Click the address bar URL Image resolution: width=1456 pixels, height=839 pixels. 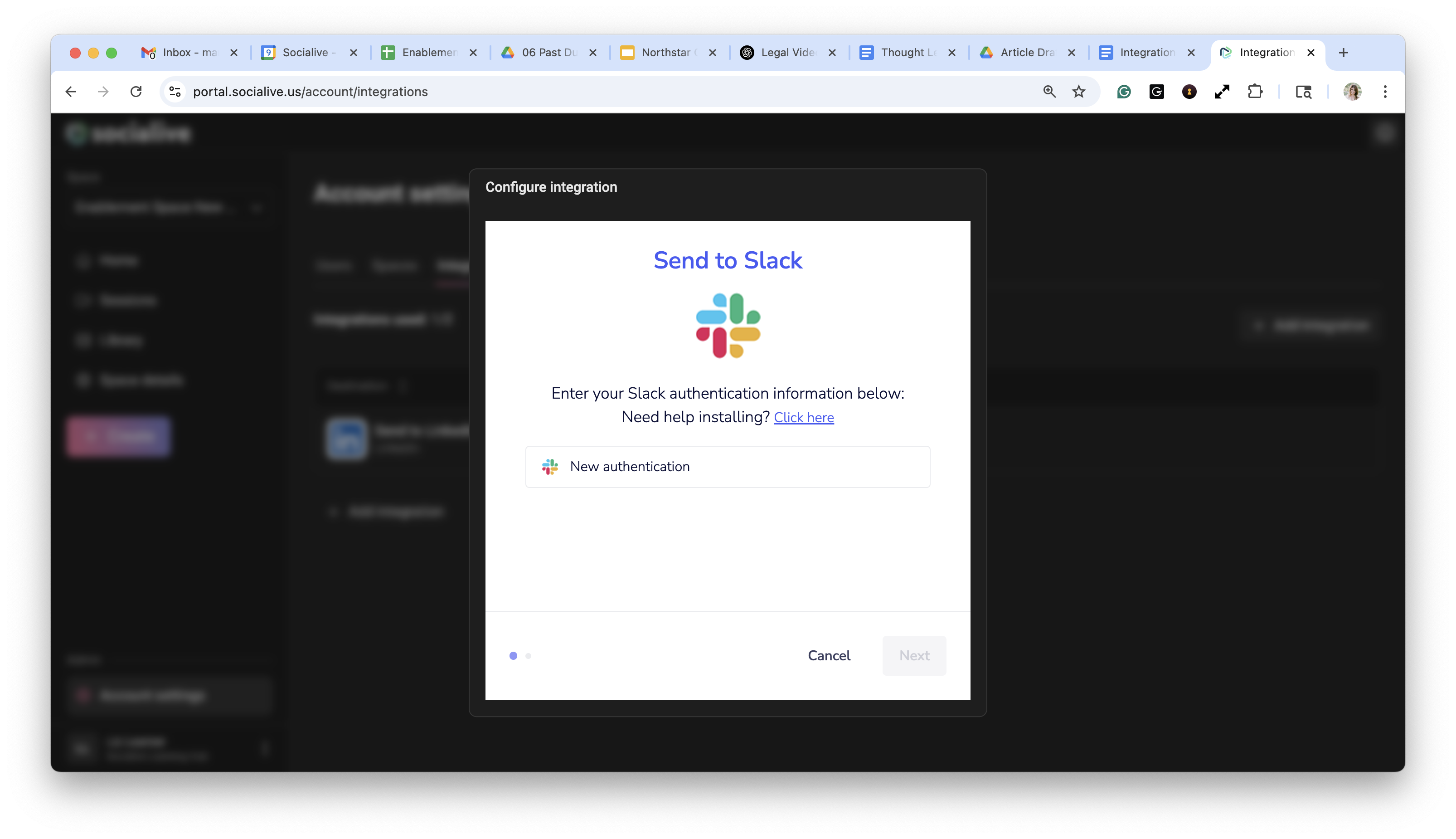pos(310,92)
